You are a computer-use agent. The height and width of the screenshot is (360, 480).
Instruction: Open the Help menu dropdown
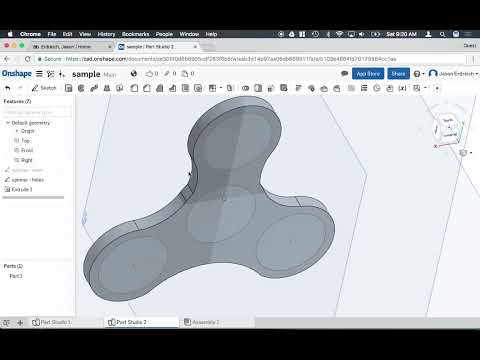coord(419,74)
